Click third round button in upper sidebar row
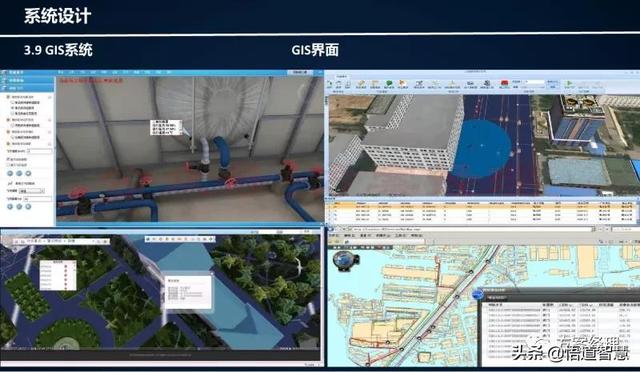640x372 pixels. click(x=28, y=173)
